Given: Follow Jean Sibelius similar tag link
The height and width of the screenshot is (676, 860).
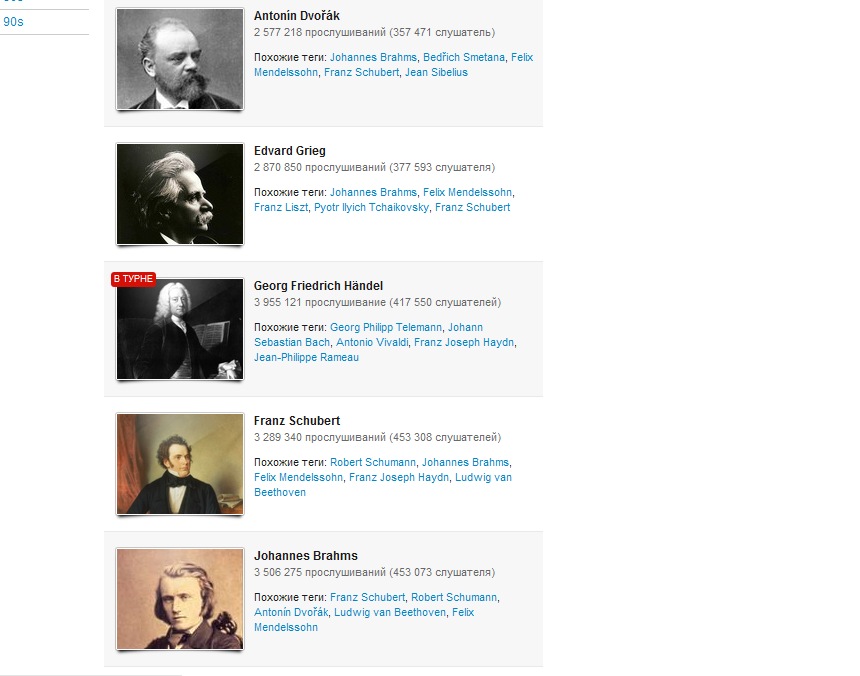Looking at the screenshot, I should [437, 72].
